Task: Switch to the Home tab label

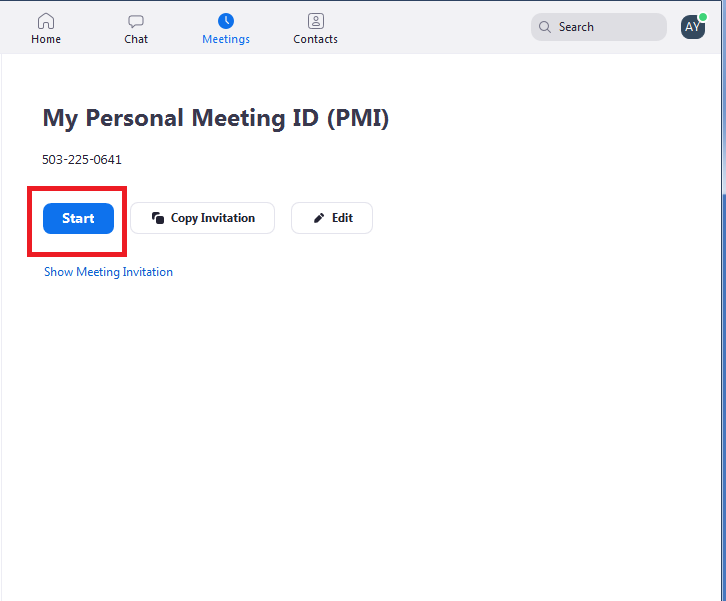Action: click(46, 39)
